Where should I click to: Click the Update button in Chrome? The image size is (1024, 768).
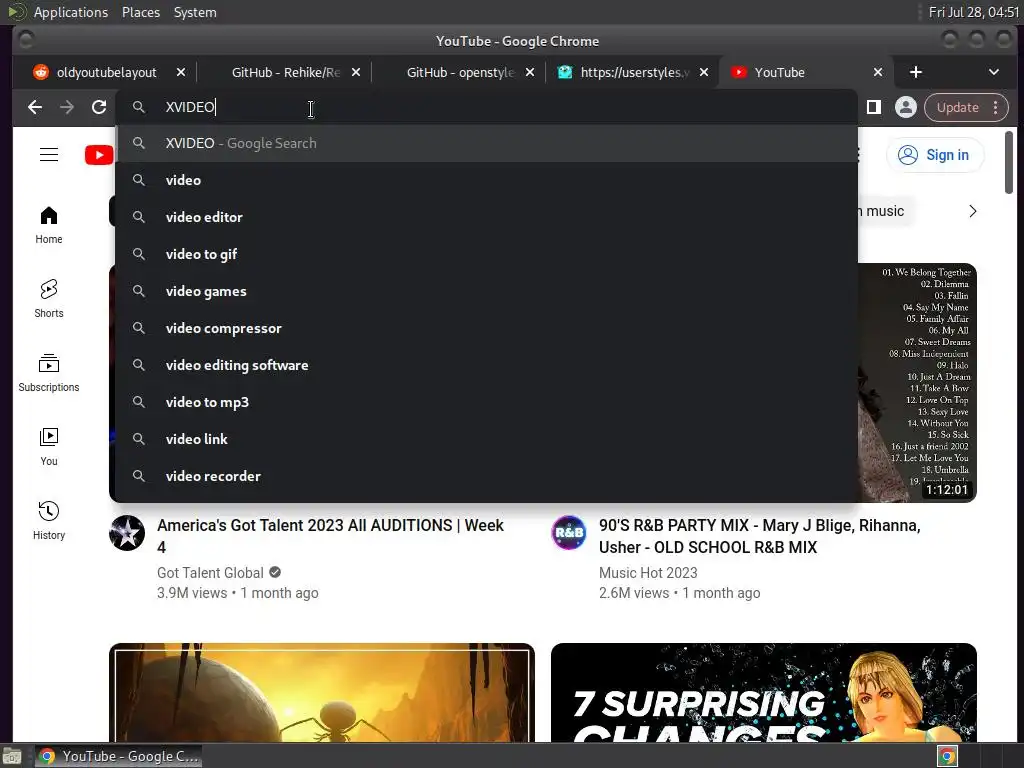pos(957,107)
